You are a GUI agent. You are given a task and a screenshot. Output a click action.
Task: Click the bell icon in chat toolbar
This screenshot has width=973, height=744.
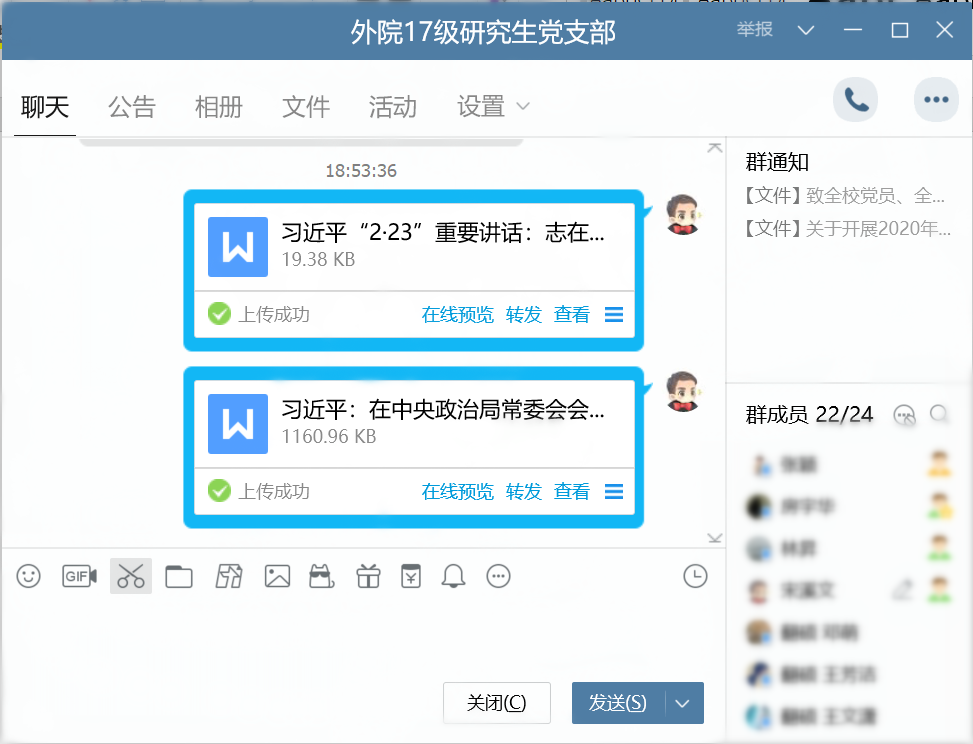point(454,576)
